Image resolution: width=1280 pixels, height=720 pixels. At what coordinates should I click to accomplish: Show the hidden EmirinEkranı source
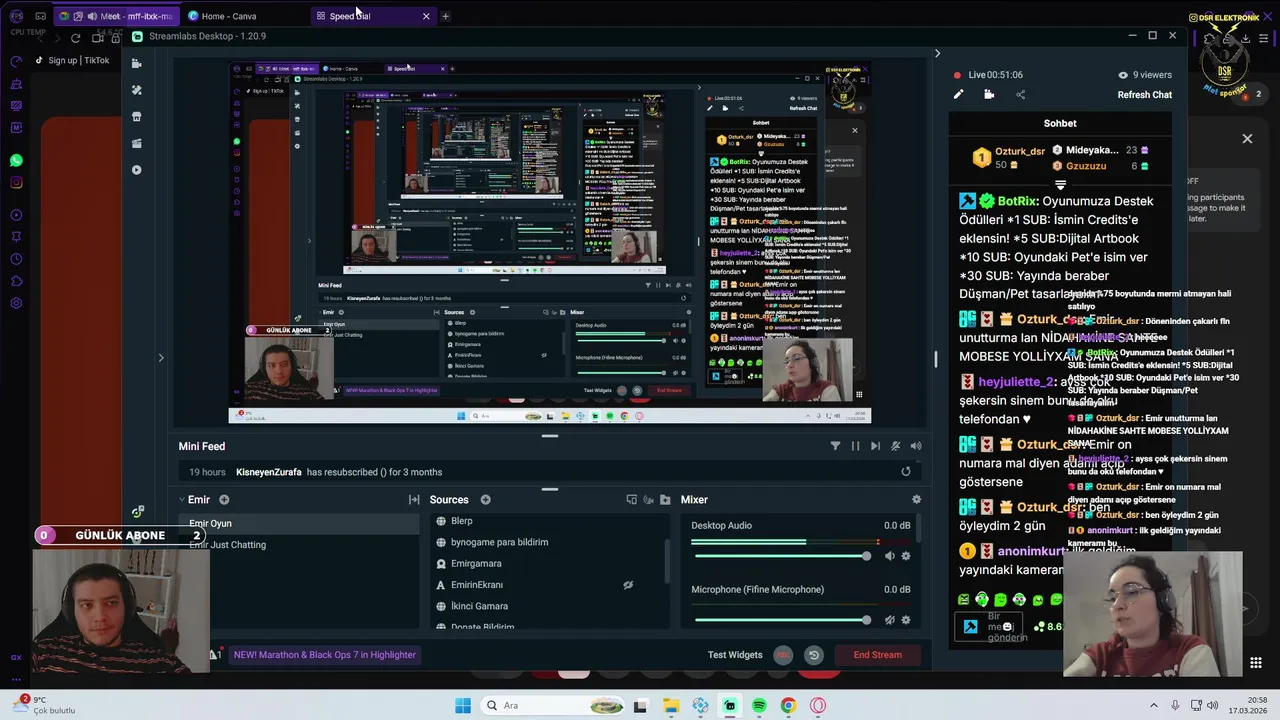click(x=628, y=585)
